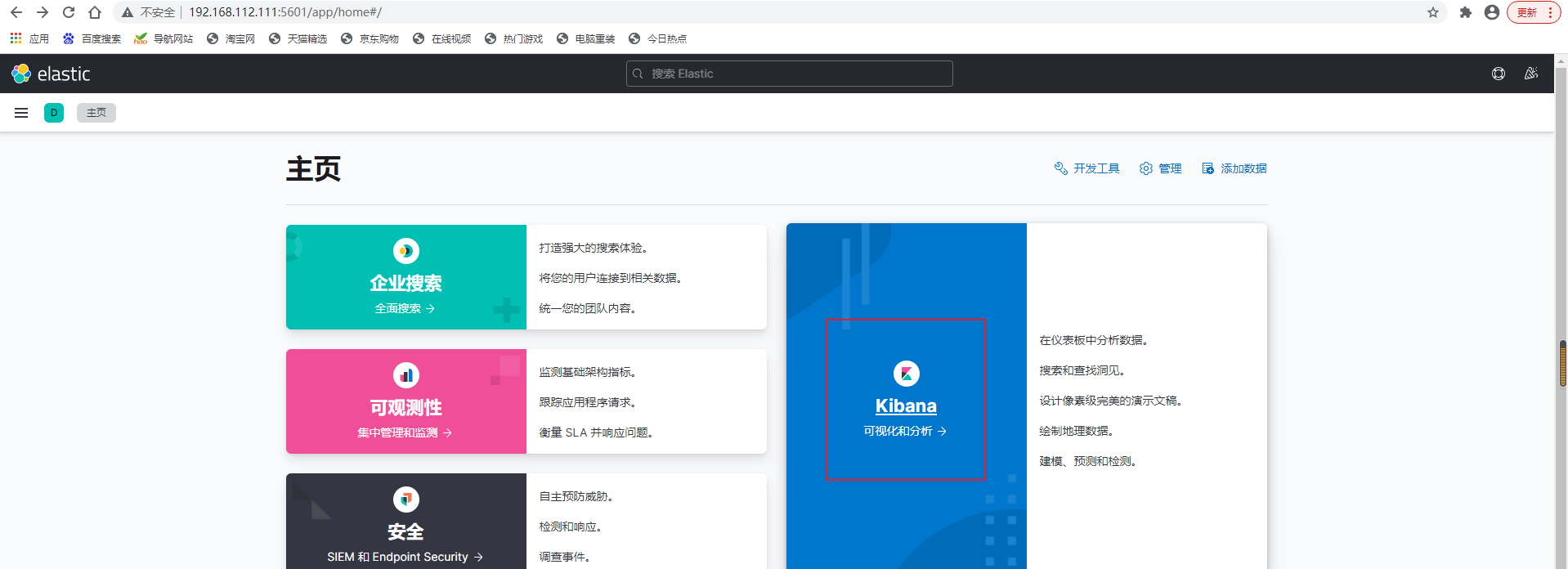Viewport: 1568px width, 569px height.
Task: Click 可视化和分析 link under Kibana
Action: [x=906, y=432]
